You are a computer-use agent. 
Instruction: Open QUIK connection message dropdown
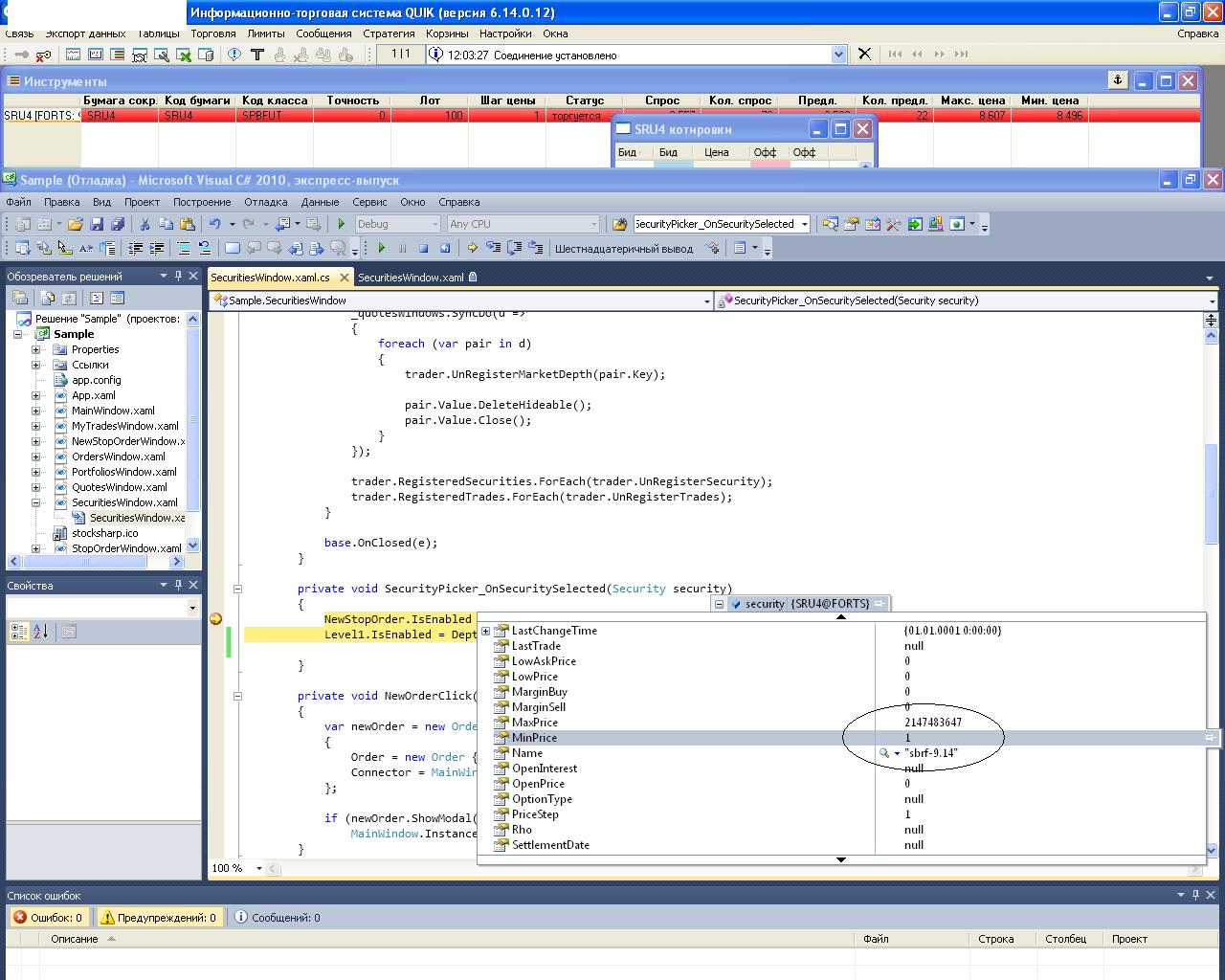(839, 55)
